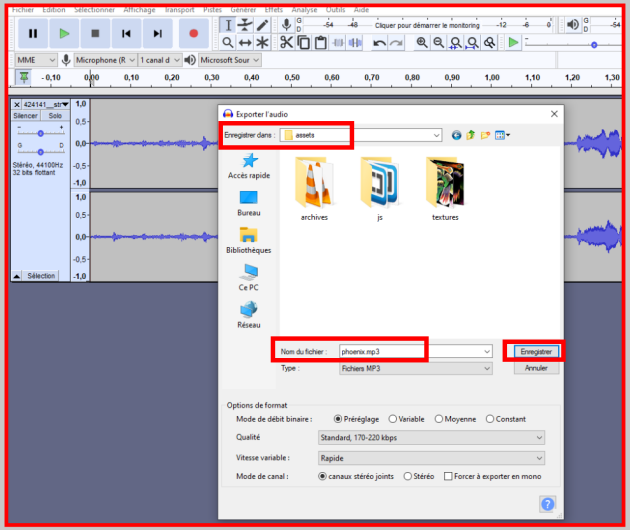Click the Record button in transport toolbar

coord(193,34)
